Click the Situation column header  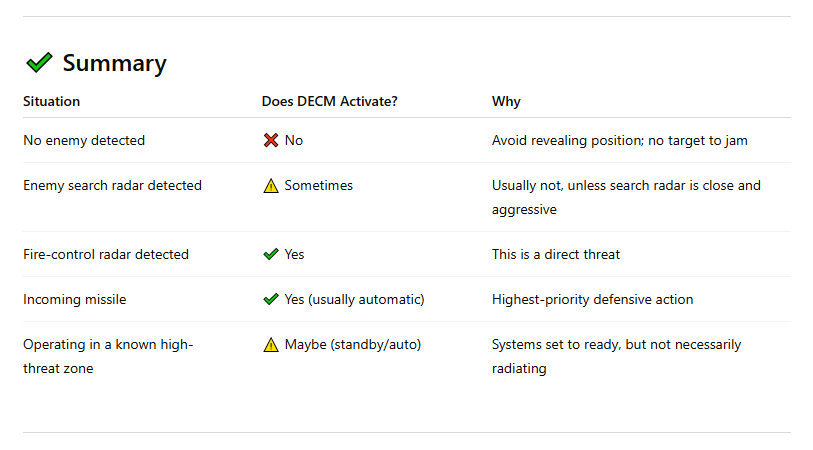52,102
